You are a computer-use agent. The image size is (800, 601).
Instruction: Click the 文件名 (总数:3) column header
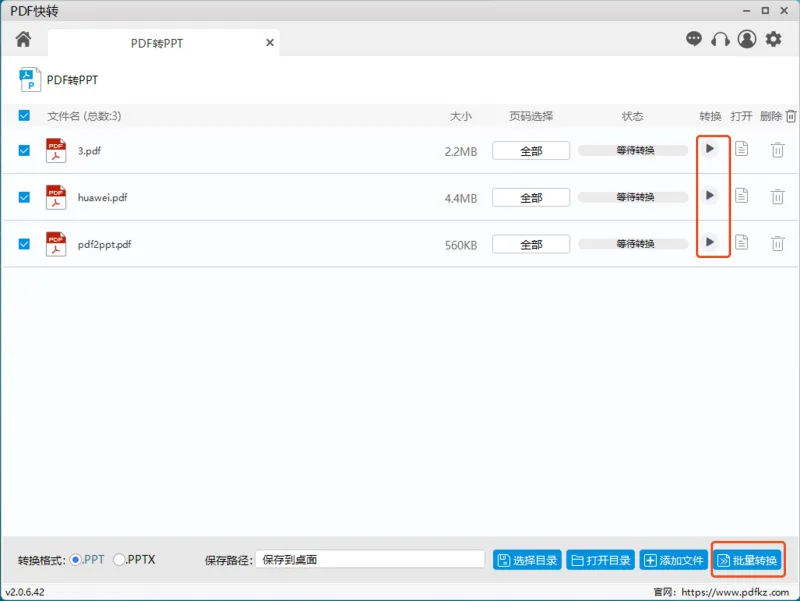(84, 116)
